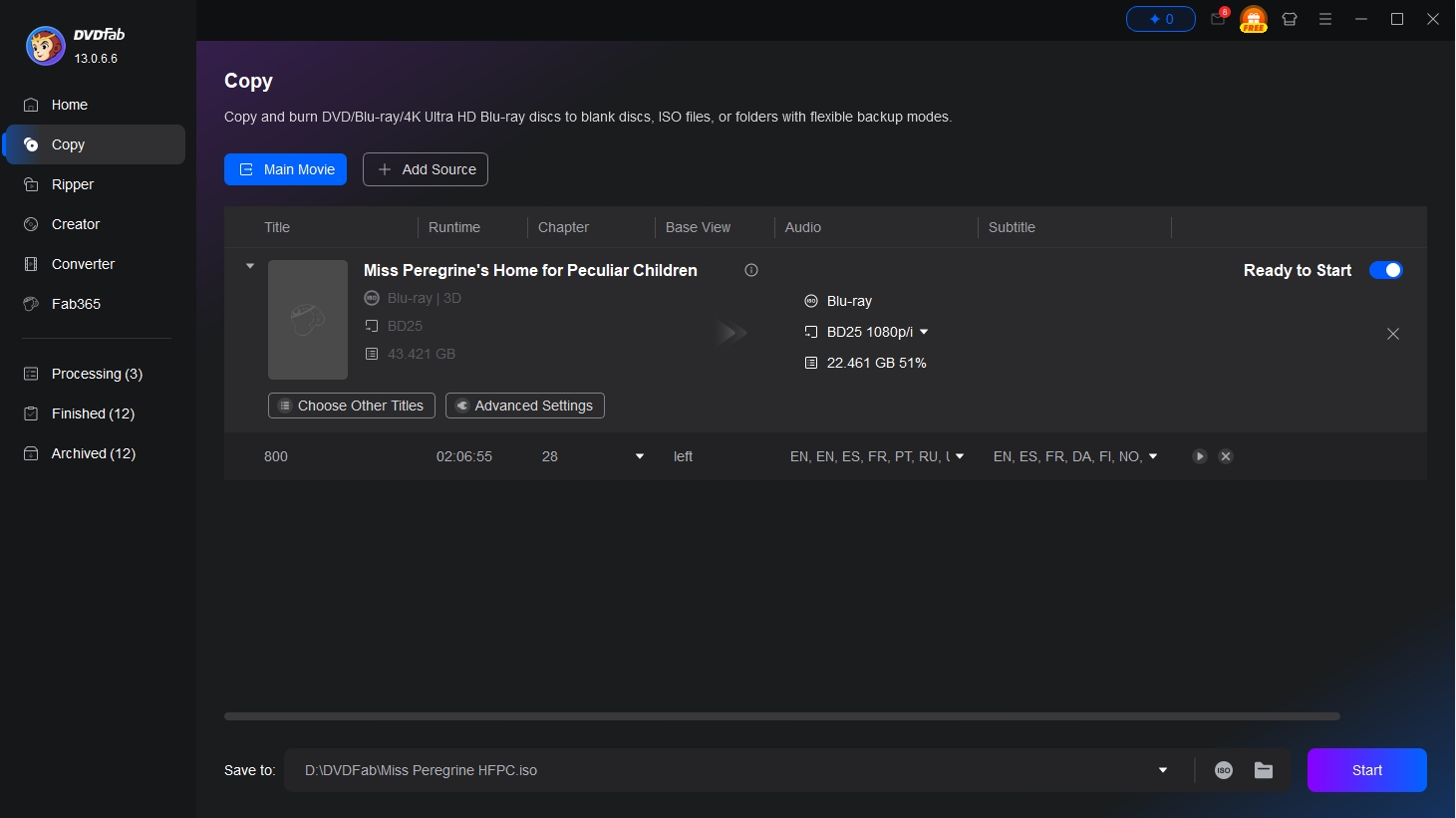The height and width of the screenshot is (818, 1456).
Task: Click the DVDFab monkey logo
Action: pos(45,46)
